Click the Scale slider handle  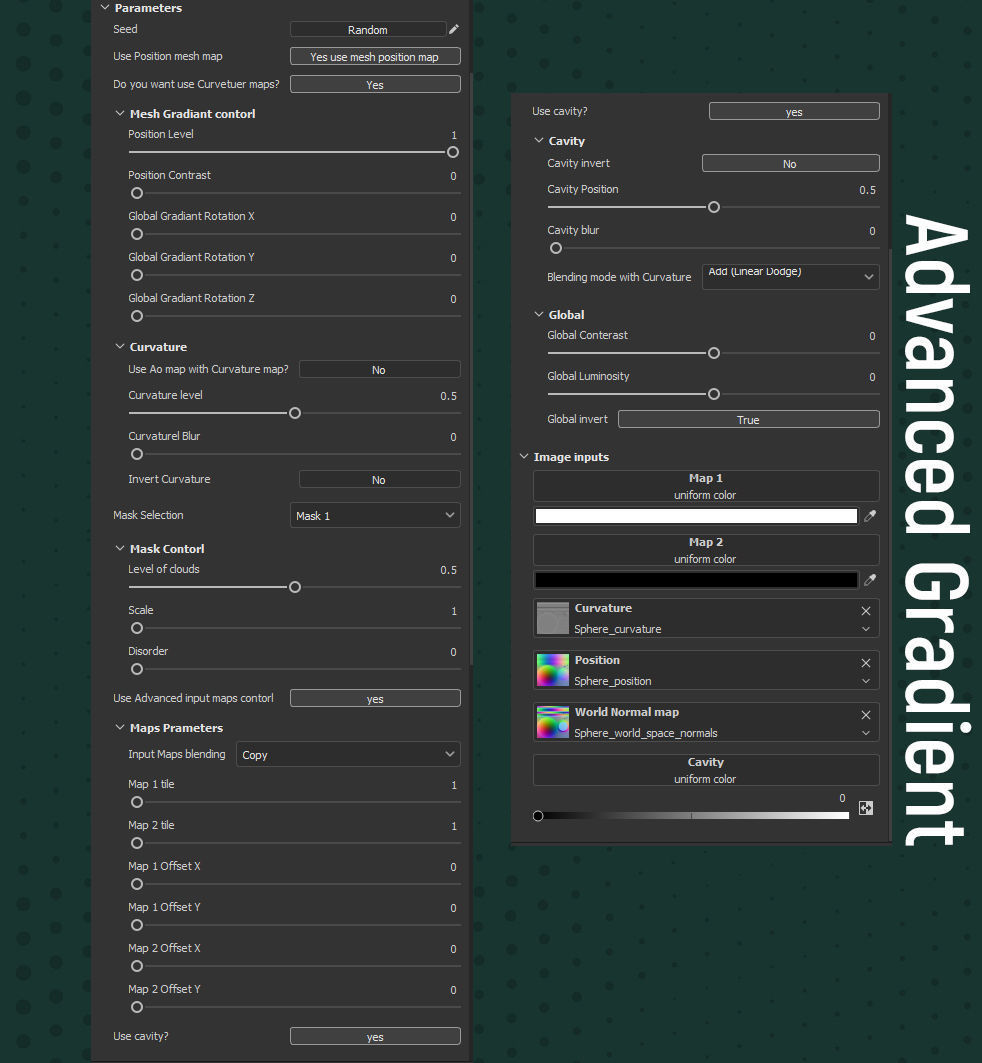click(x=137, y=628)
